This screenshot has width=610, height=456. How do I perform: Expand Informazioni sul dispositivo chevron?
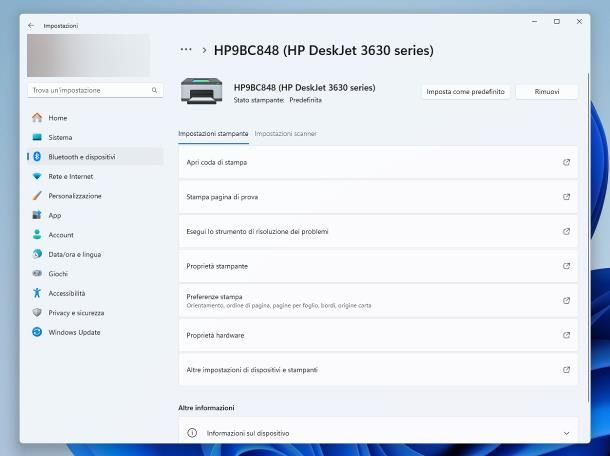(566, 433)
